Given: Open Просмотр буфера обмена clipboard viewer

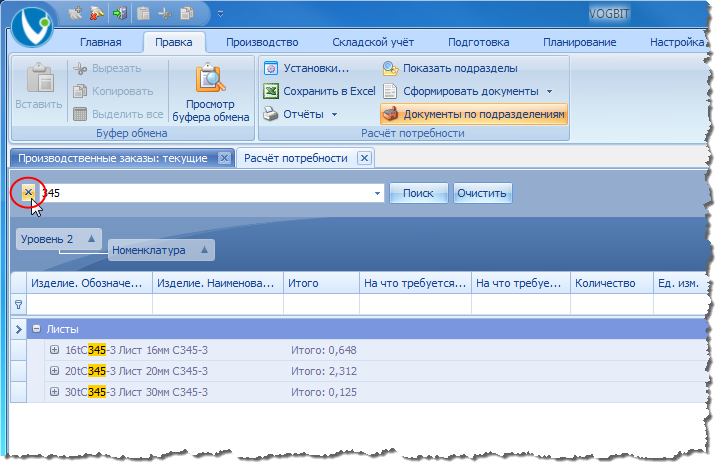Looking at the screenshot, I should click(x=211, y=92).
